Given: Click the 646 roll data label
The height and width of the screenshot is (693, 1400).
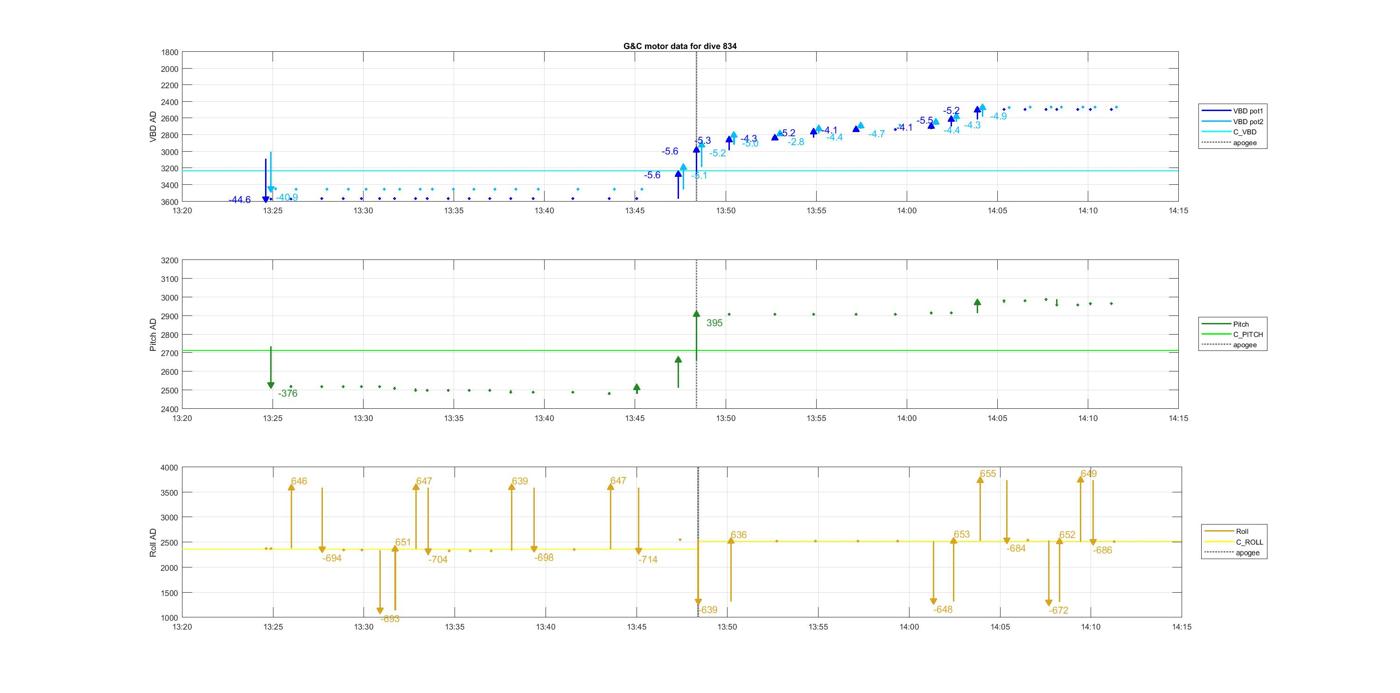Looking at the screenshot, I should click(299, 481).
